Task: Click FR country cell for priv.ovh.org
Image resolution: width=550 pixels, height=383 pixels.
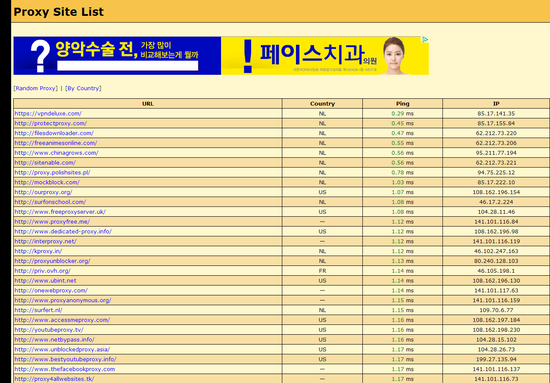Action: (x=322, y=271)
